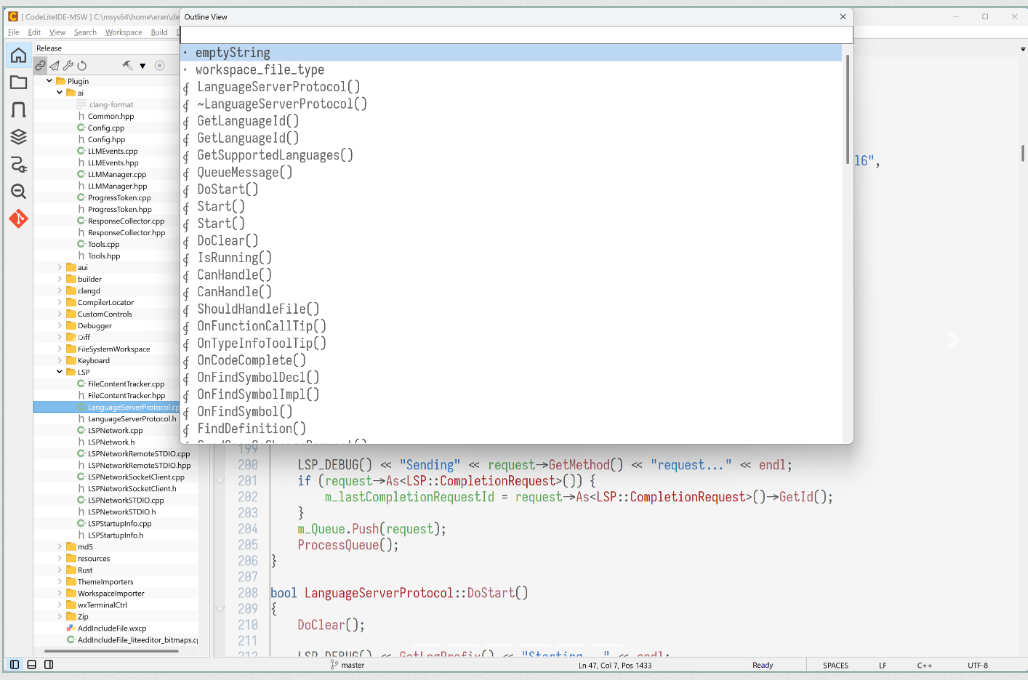Image resolution: width=1028 pixels, height=680 pixels.
Task: Click the LF line ending status entry
Action: pyautogui.click(x=882, y=665)
